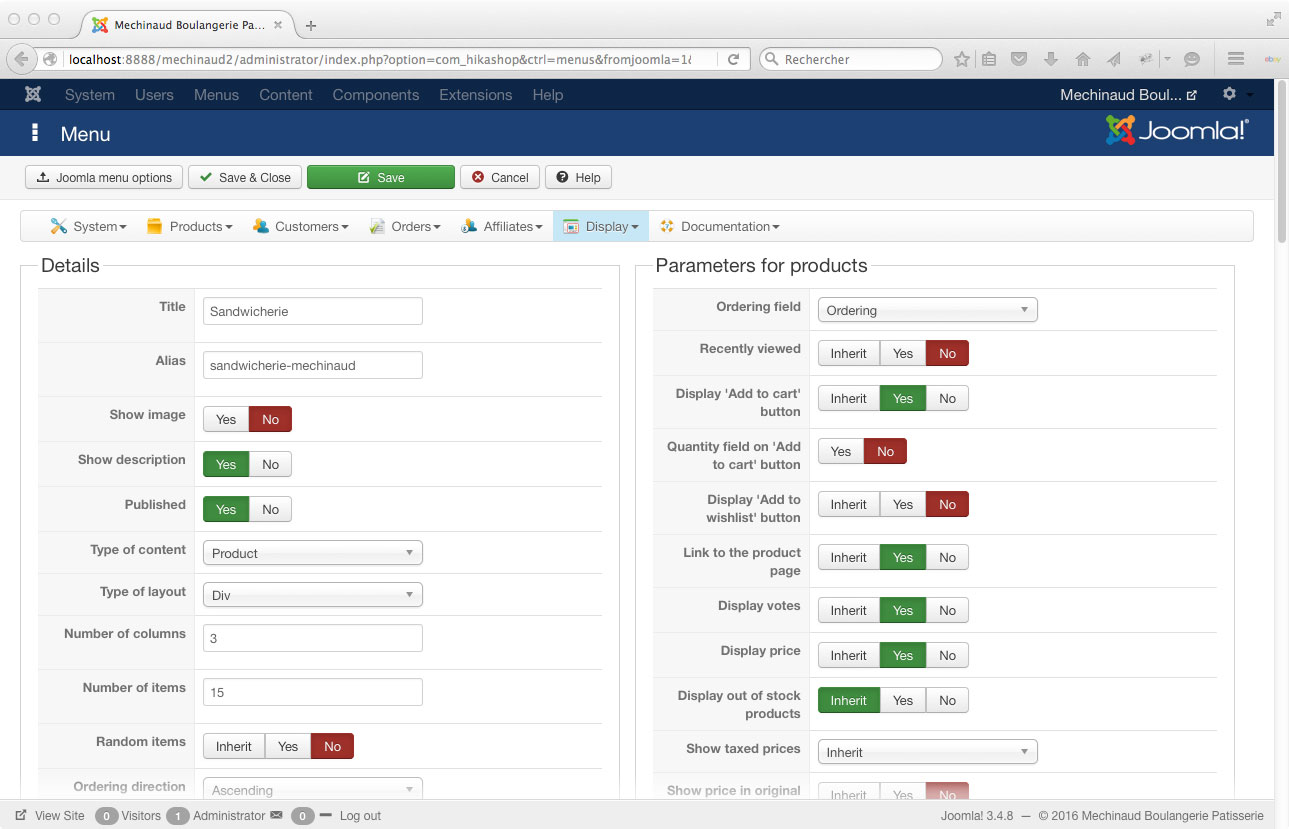Set Display price to No
The height and width of the screenshot is (829, 1289).
tap(947, 655)
